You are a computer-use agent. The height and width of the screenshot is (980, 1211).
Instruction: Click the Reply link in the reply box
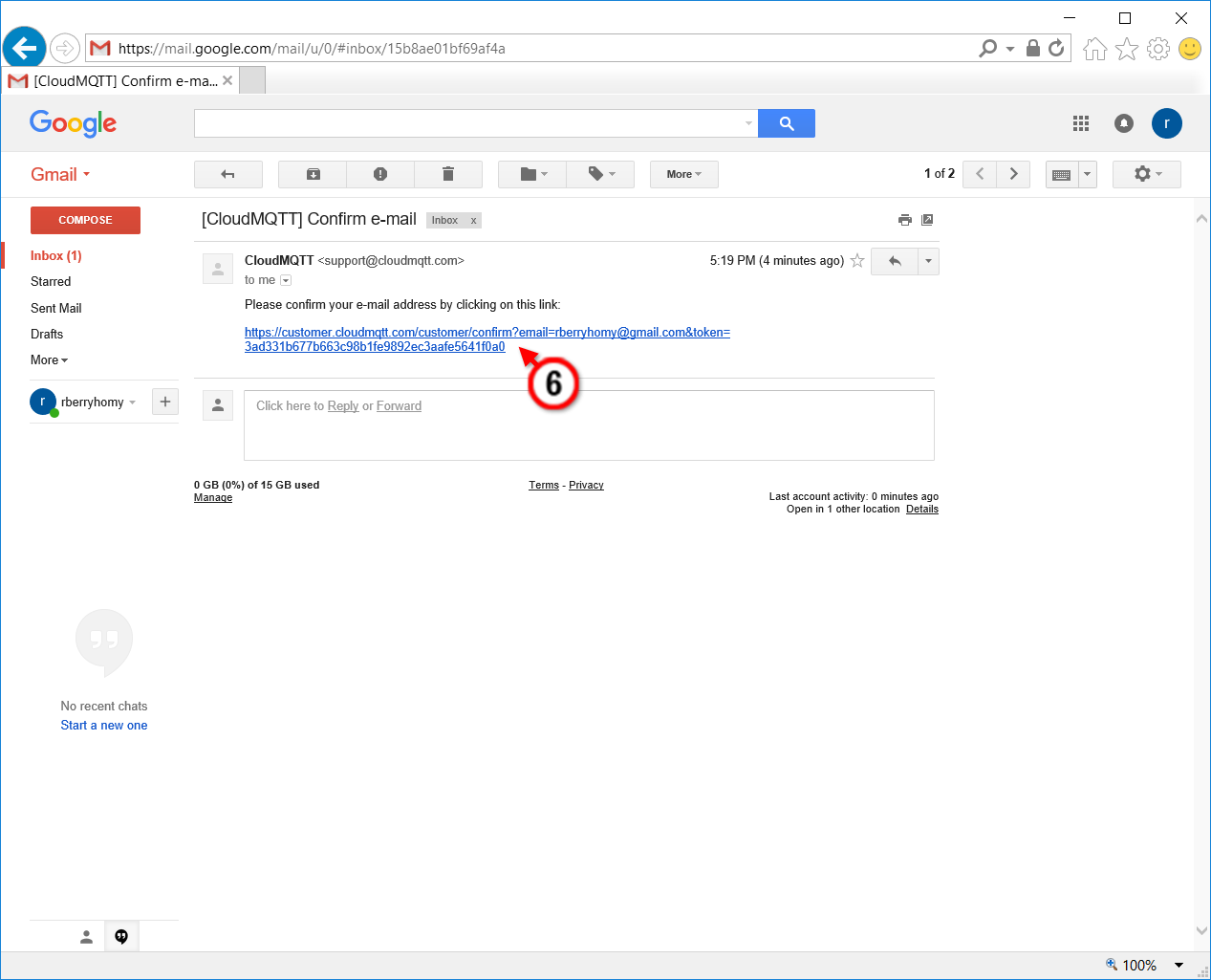(343, 406)
